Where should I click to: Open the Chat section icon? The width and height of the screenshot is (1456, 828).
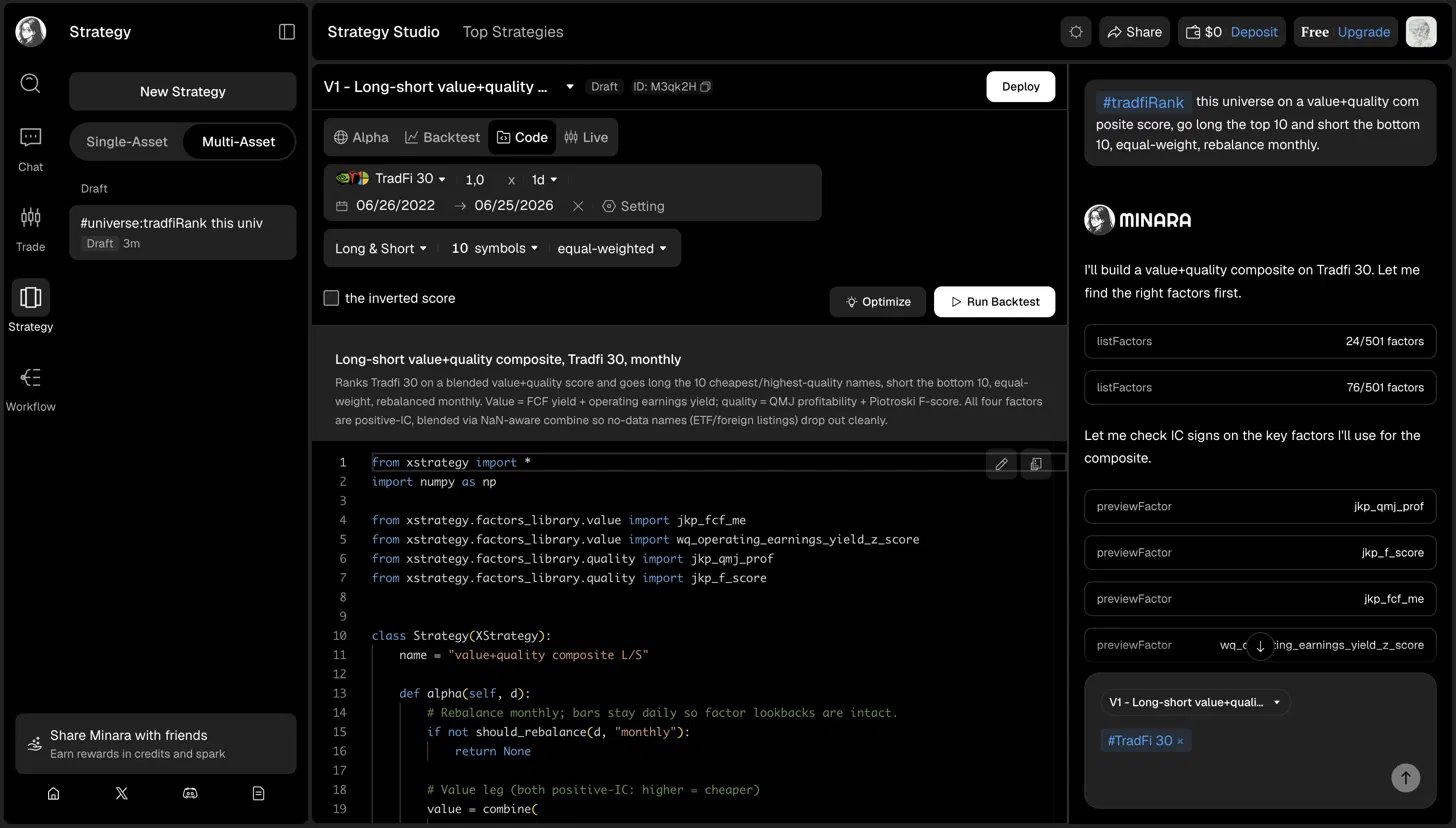[x=30, y=137]
